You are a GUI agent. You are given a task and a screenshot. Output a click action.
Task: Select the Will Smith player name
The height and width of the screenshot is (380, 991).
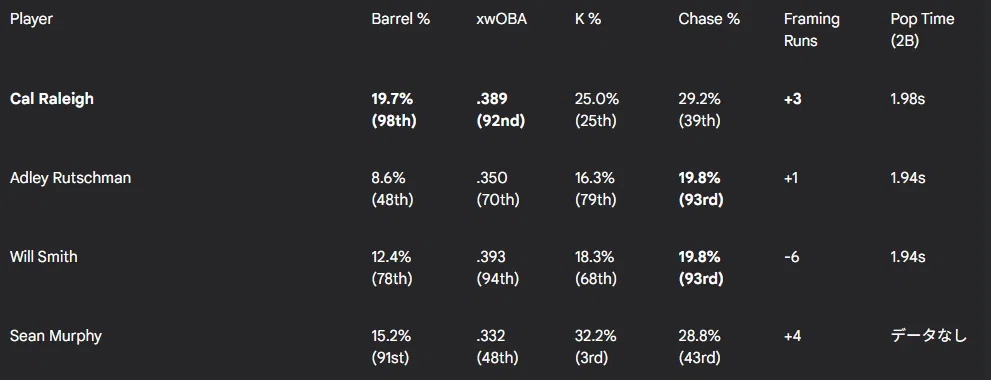click(x=44, y=257)
